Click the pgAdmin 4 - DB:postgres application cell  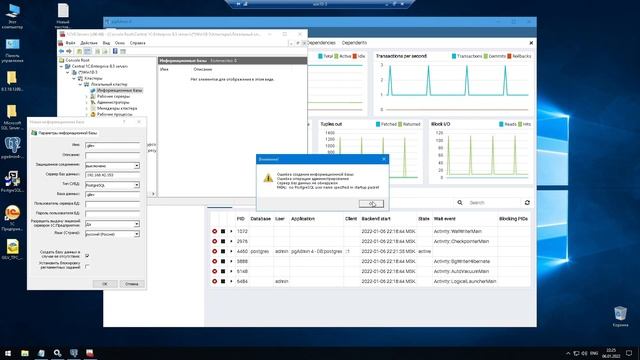[x=316, y=251]
